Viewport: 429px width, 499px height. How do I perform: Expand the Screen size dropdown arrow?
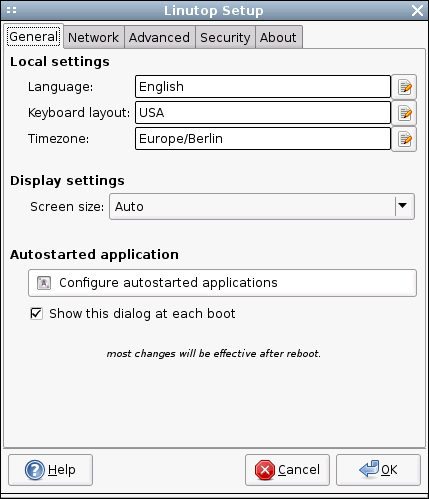(x=403, y=206)
